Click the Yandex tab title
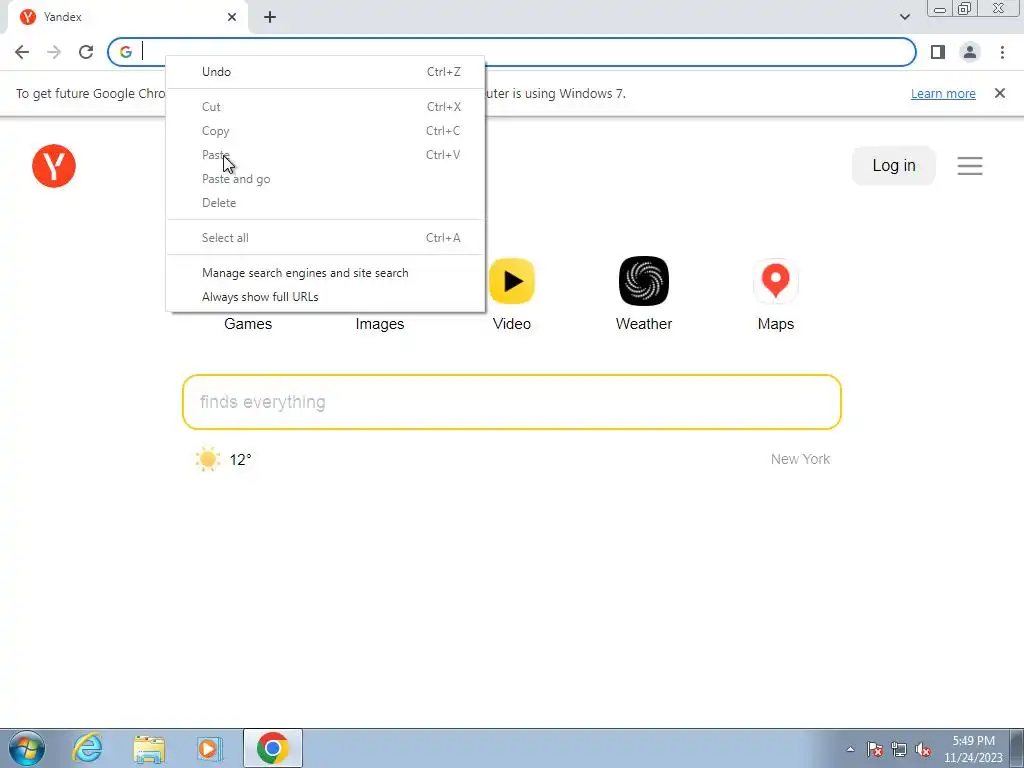Image resolution: width=1024 pixels, height=768 pixels. (63, 17)
